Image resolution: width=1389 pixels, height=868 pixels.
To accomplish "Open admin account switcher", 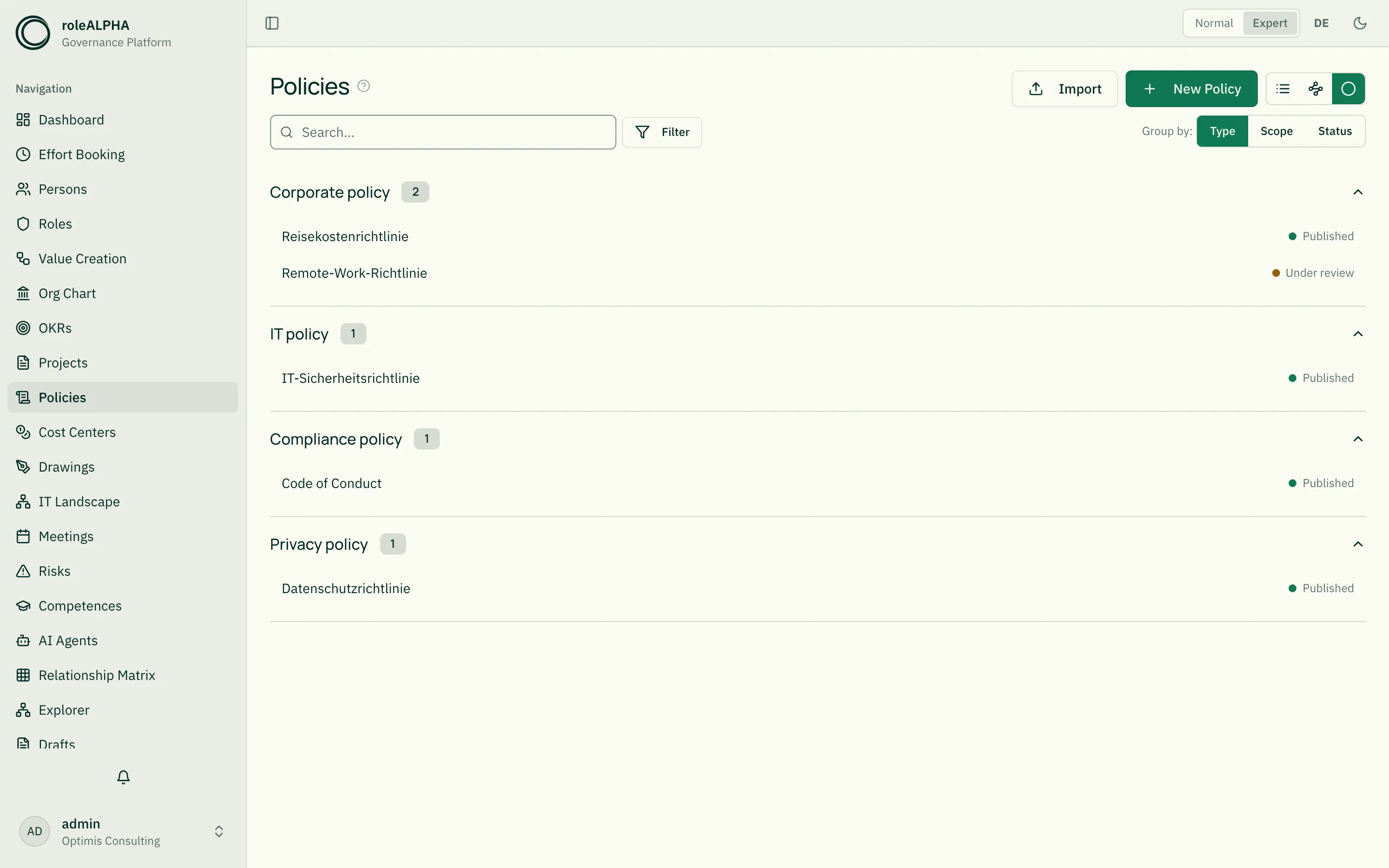I will click(x=123, y=831).
